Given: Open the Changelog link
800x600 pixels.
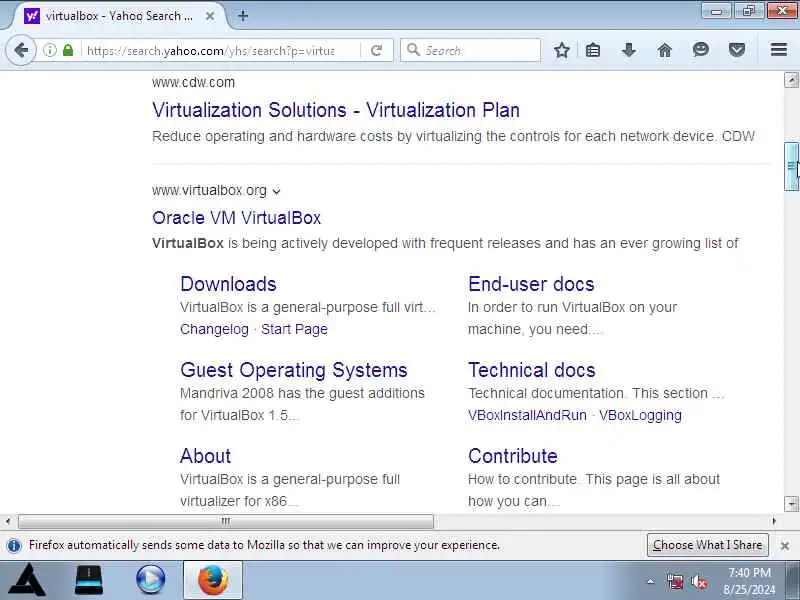Looking at the screenshot, I should 214,330.
